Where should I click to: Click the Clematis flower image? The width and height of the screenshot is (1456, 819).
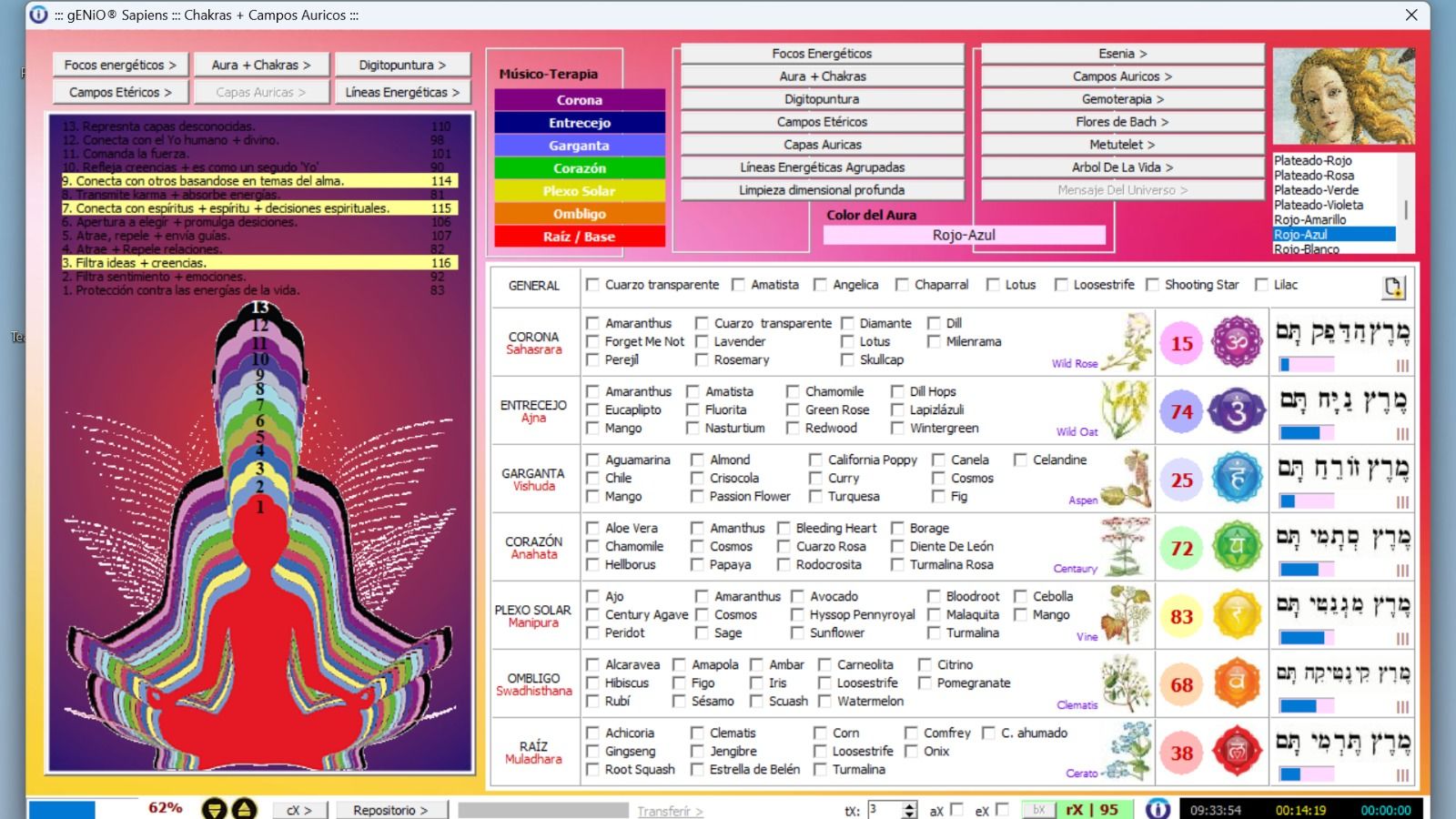1127,682
